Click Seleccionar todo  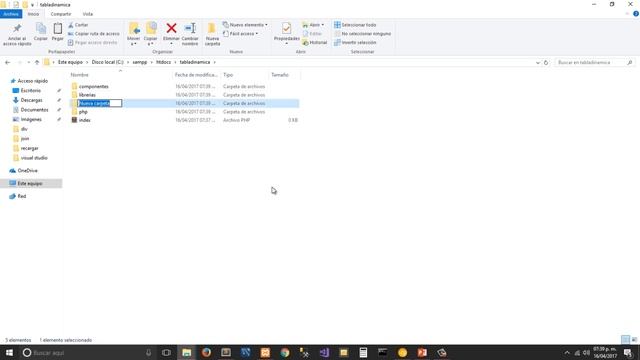point(355,25)
